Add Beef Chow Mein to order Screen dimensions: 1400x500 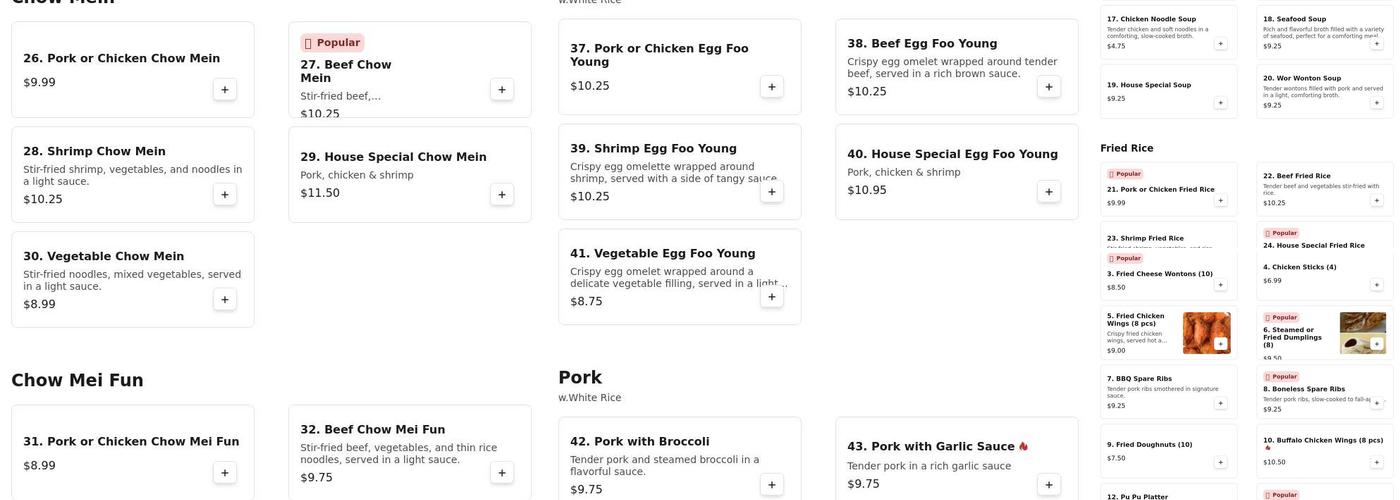point(502,90)
